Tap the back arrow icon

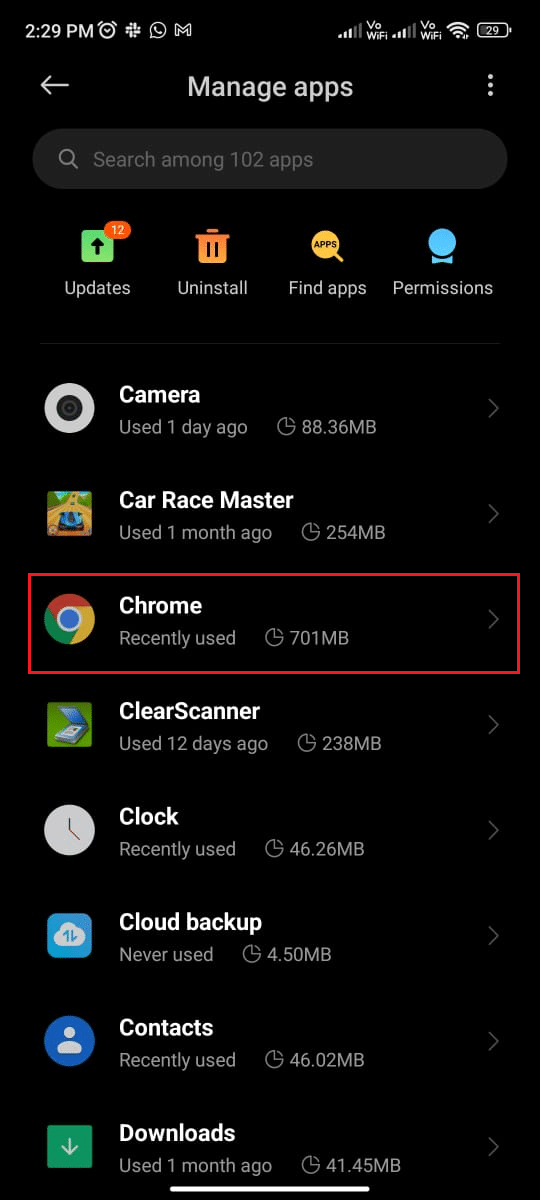click(x=54, y=86)
